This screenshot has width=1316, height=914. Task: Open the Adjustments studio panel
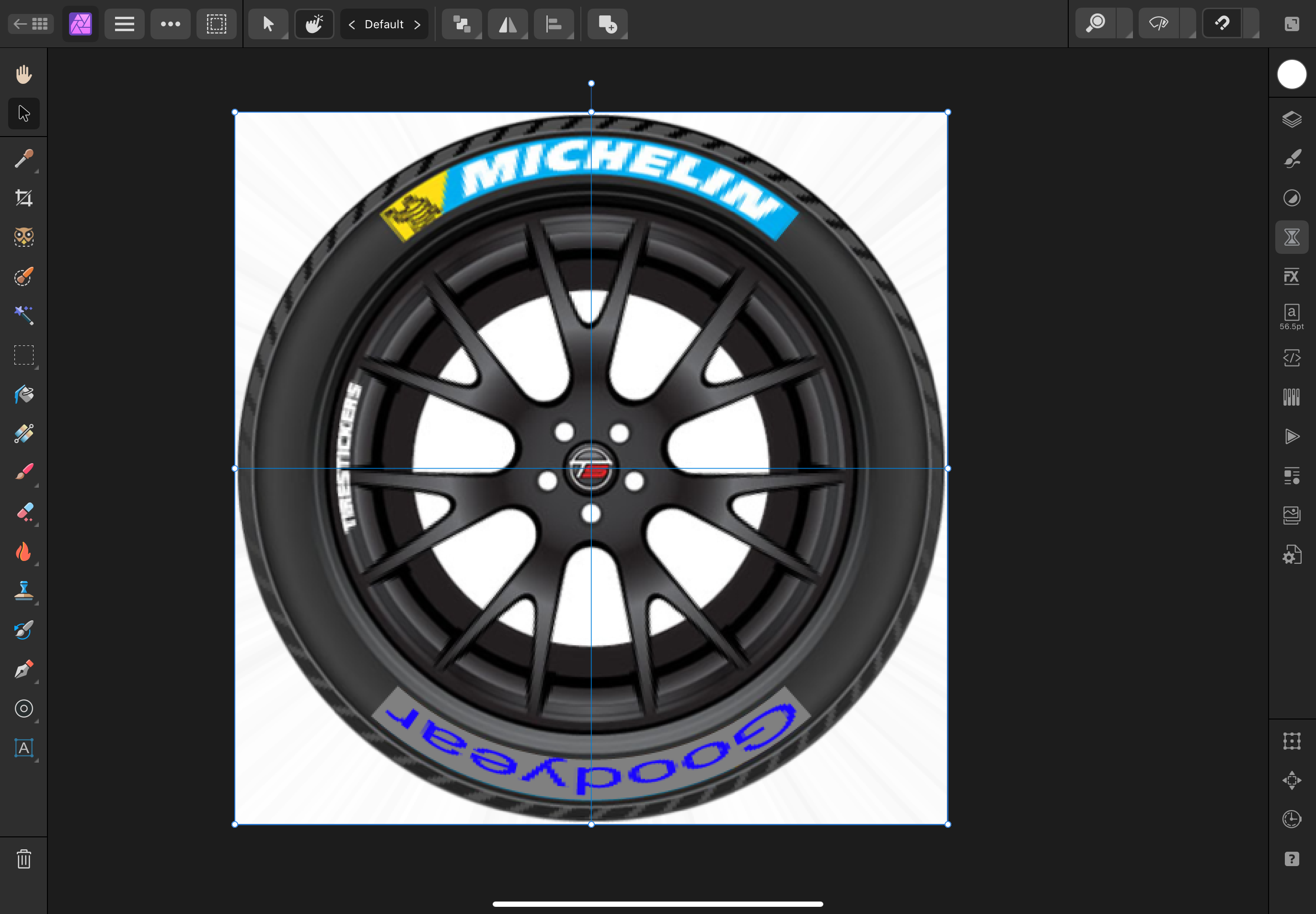click(x=1292, y=198)
